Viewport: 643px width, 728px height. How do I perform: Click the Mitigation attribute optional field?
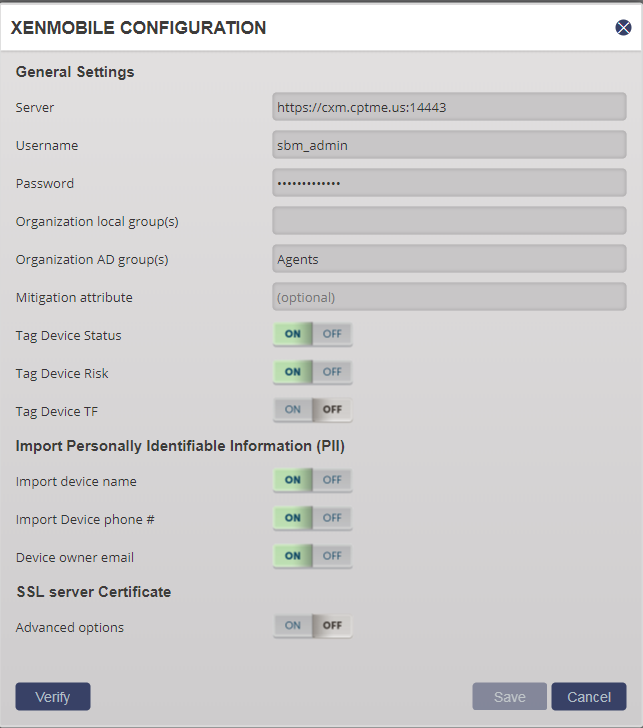[x=449, y=297]
